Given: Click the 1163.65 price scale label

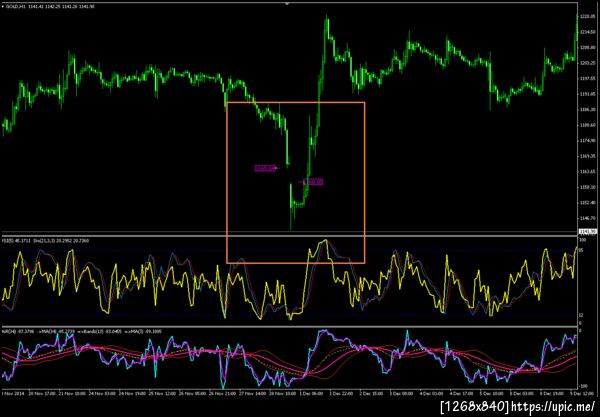Looking at the screenshot, I should tap(587, 172).
